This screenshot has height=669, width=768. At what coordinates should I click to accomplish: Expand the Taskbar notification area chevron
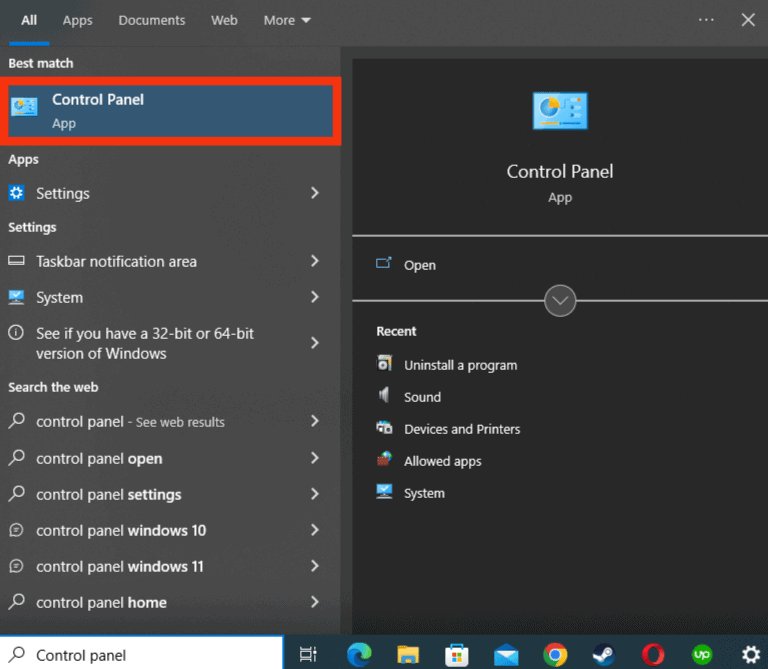[x=315, y=261]
